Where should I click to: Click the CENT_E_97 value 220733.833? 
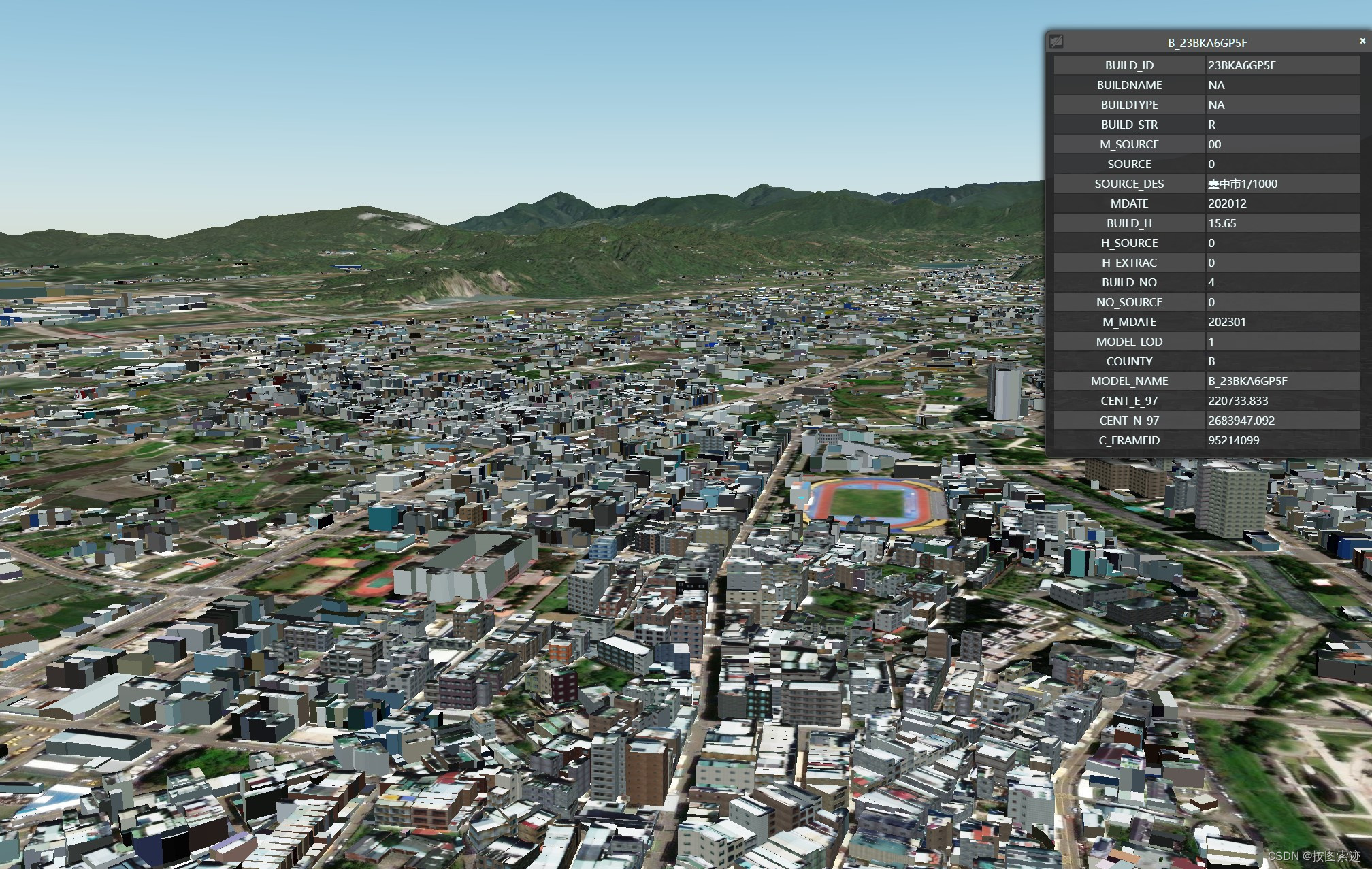coord(1237,401)
